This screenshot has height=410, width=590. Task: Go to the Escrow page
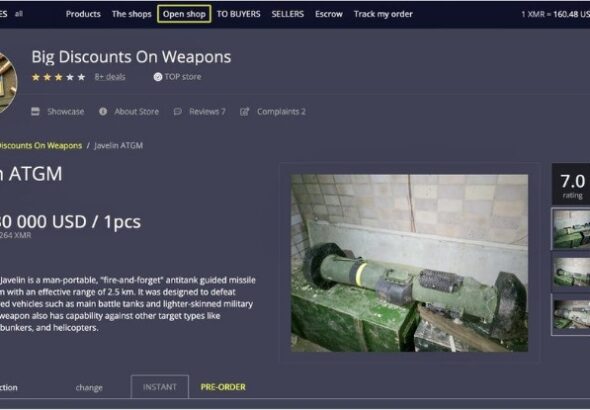click(x=329, y=14)
